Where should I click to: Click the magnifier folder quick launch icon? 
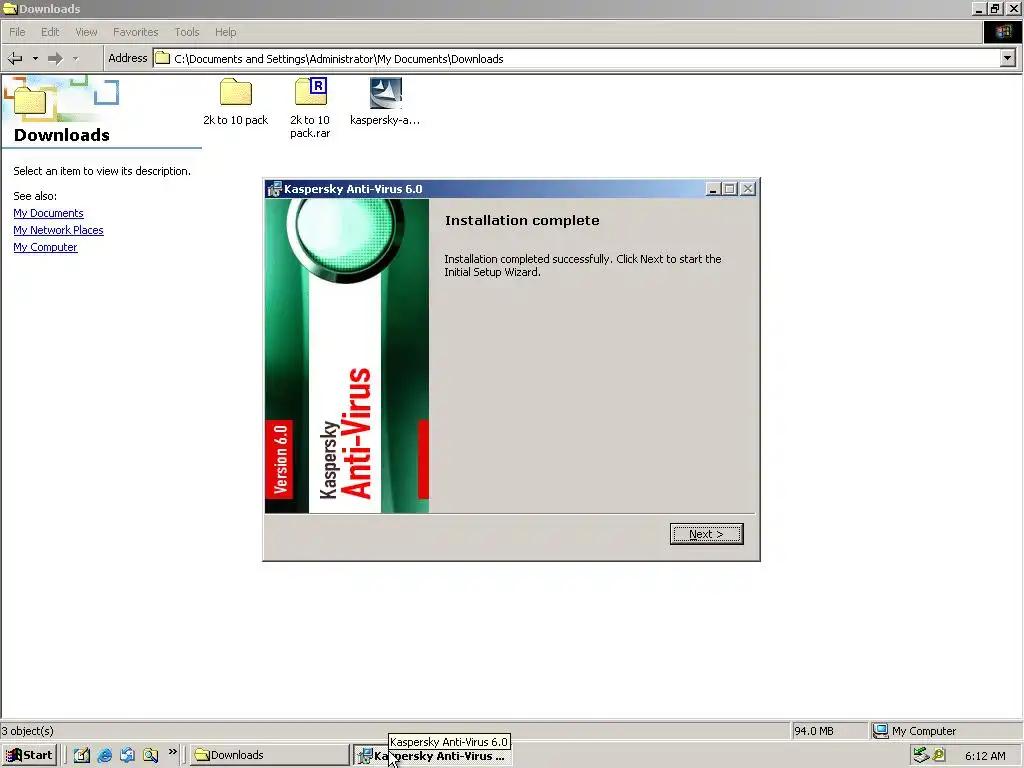150,755
